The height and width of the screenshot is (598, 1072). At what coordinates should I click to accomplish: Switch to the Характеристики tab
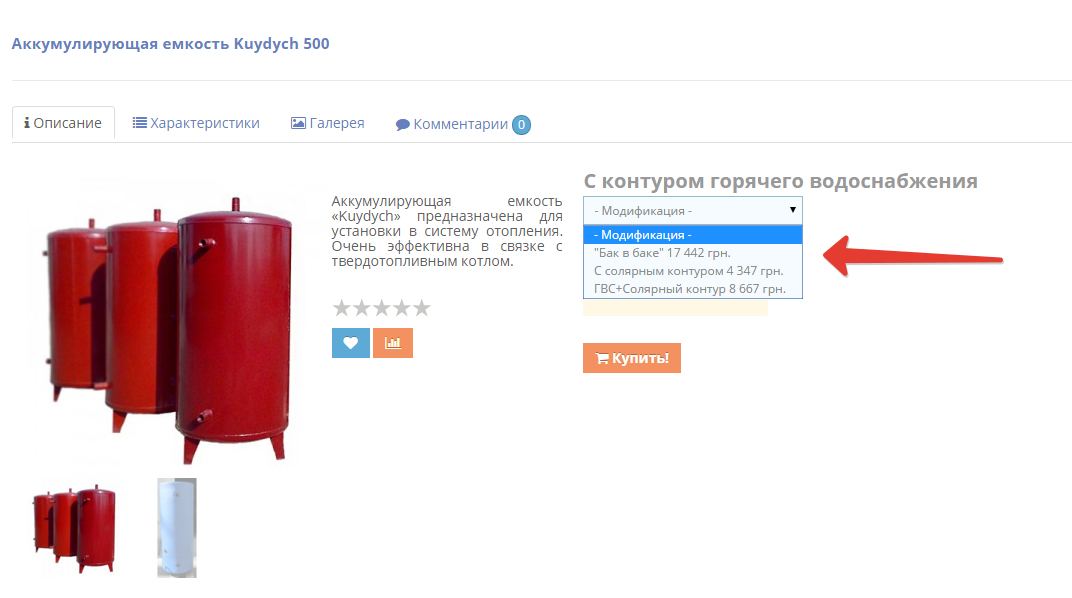pos(196,123)
